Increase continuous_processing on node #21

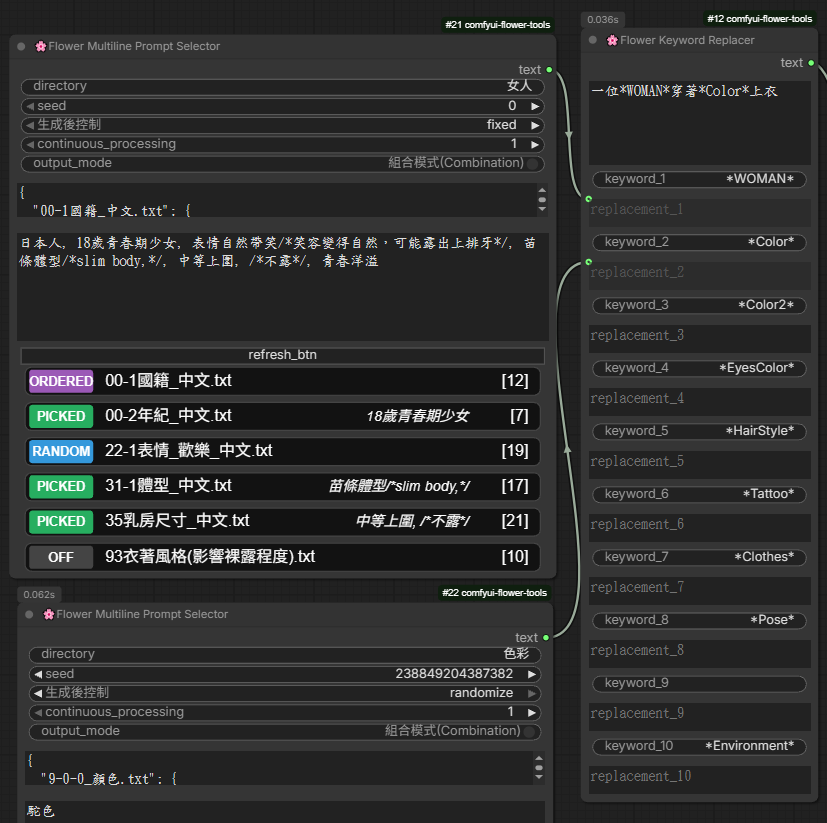coord(535,144)
